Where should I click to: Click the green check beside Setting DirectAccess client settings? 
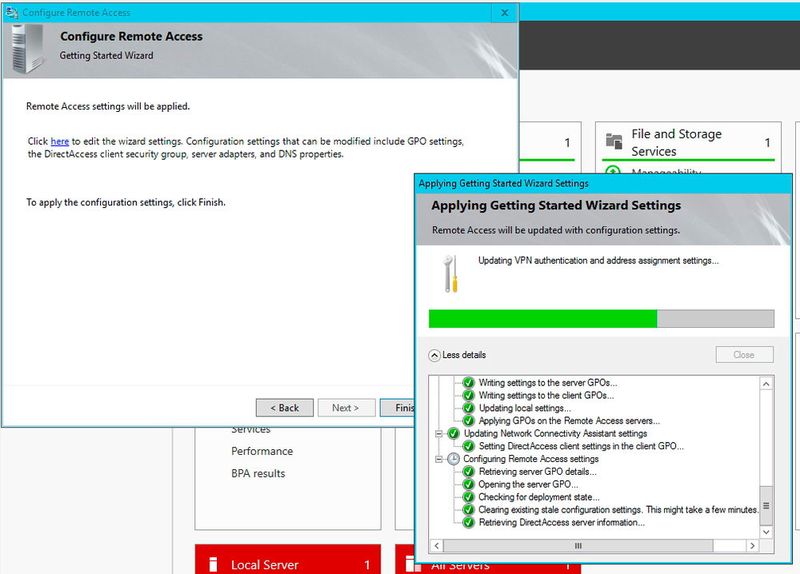click(468, 446)
